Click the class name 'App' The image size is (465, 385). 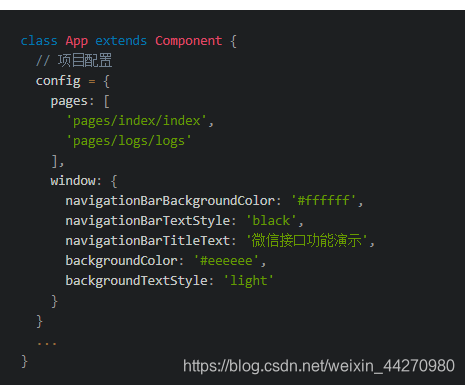click(x=77, y=41)
